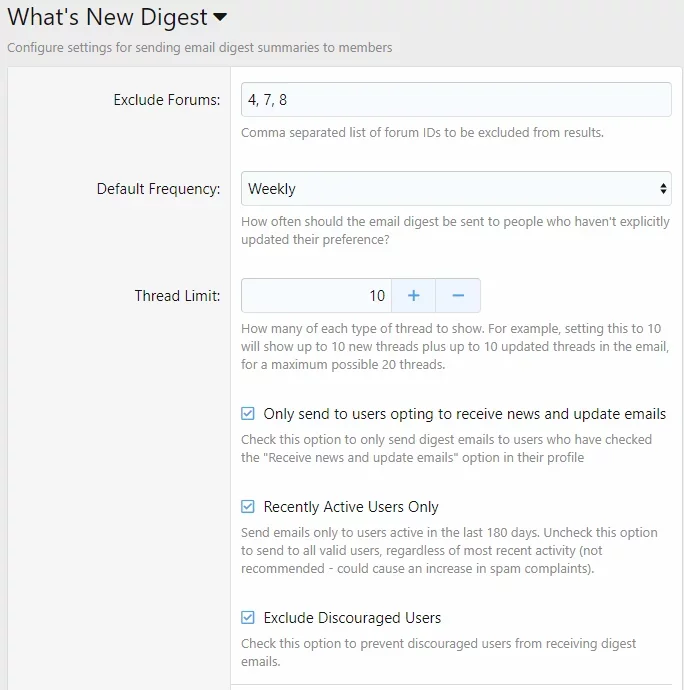Uncheck the news and update emails checkbox
This screenshot has width=684, height=690.
[x=248, y=414]
